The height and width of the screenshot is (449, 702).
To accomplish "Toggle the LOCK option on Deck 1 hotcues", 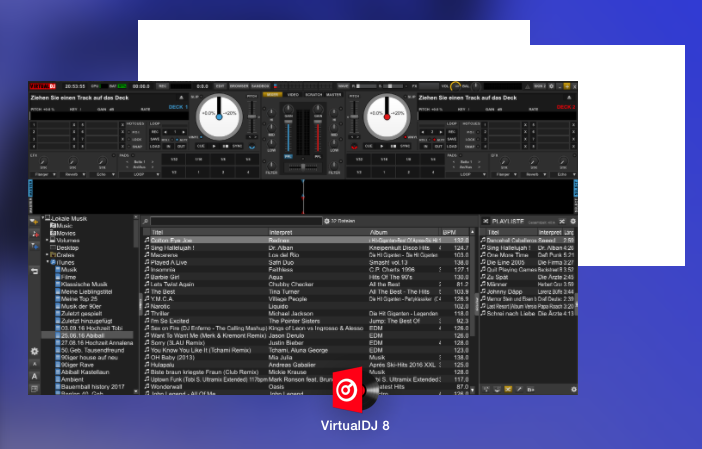I will coord(136,139).
